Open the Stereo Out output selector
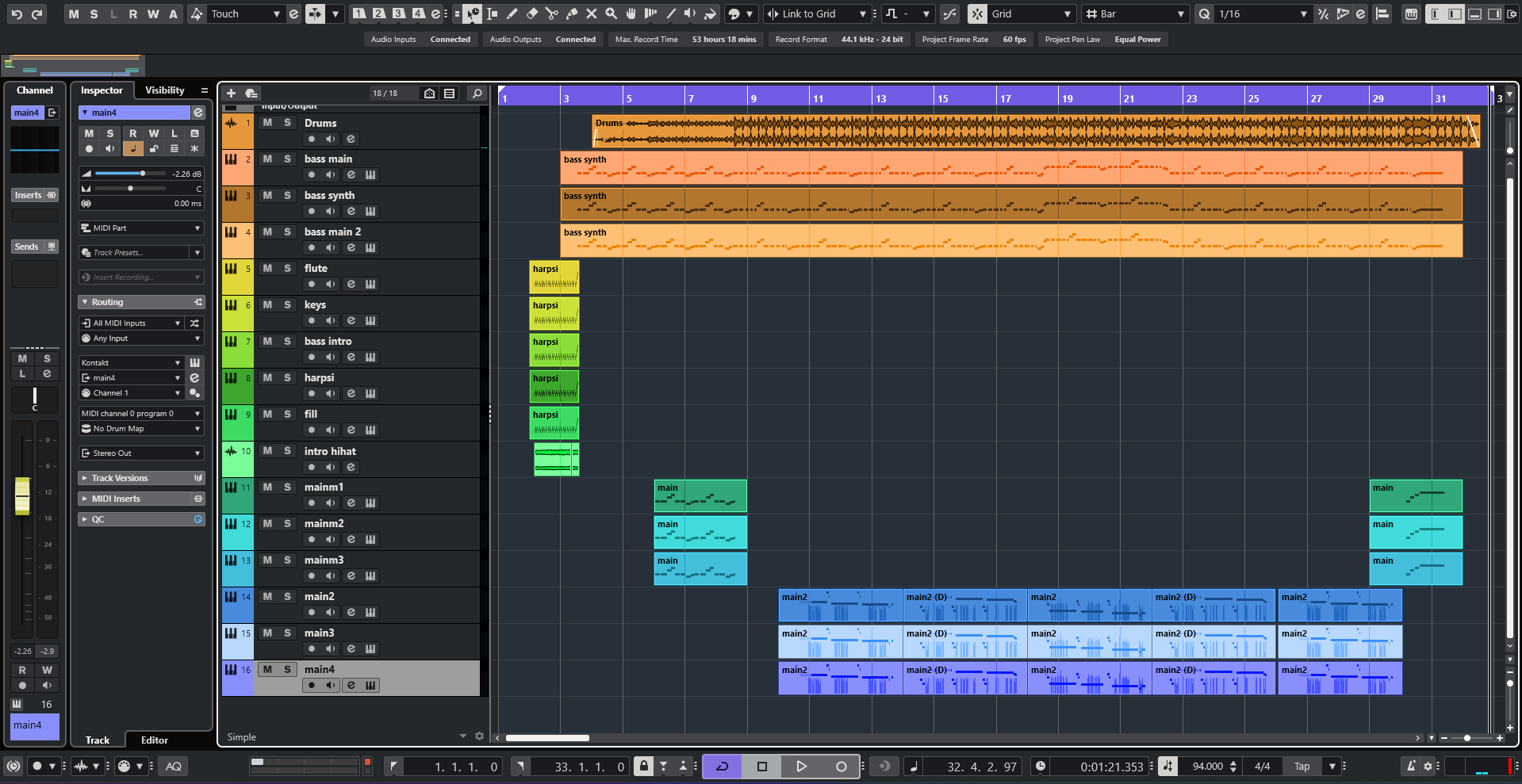 click(141, 453)
